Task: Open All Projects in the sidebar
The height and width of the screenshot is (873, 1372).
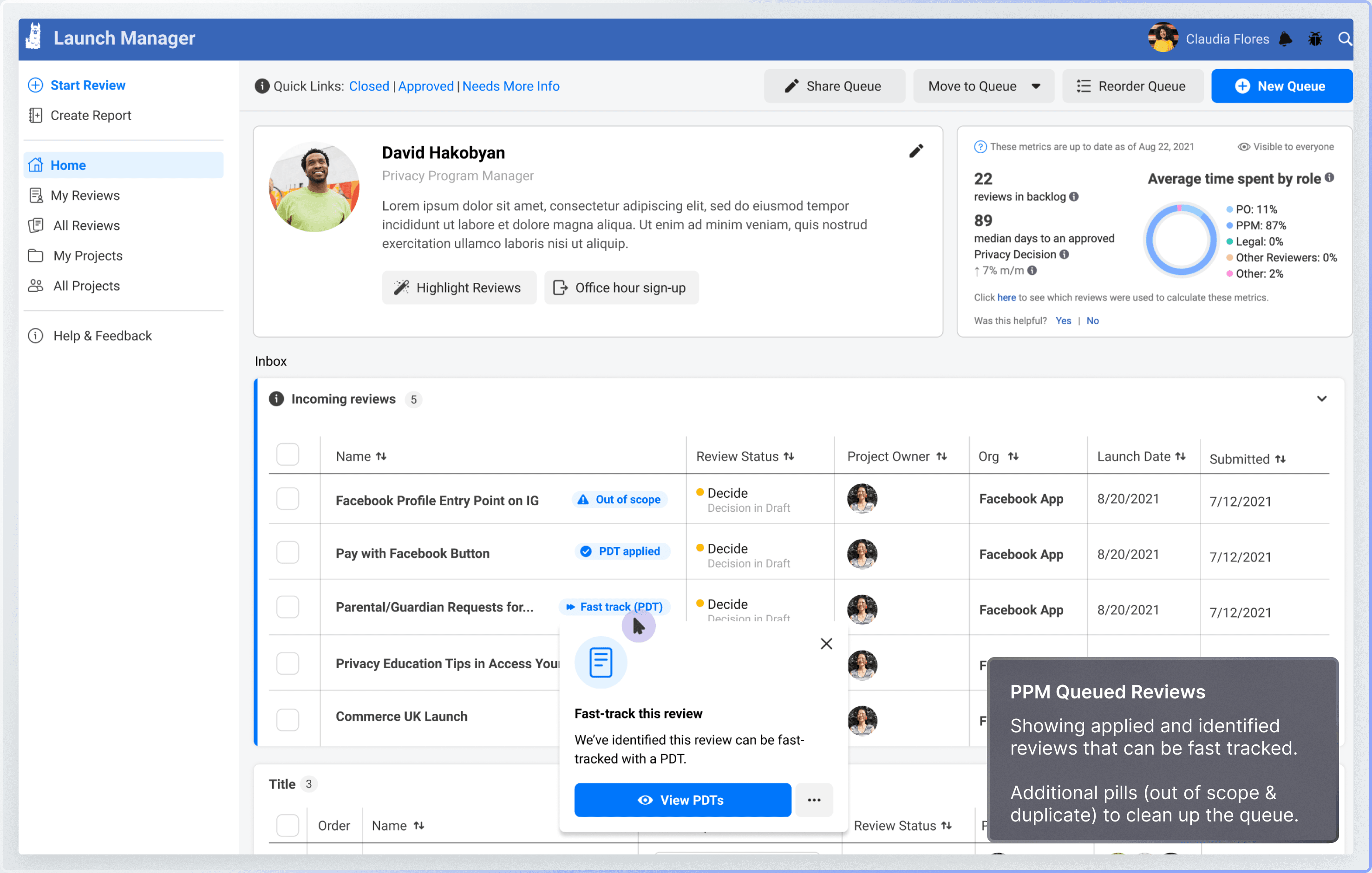Action: [x=86, y=286]
